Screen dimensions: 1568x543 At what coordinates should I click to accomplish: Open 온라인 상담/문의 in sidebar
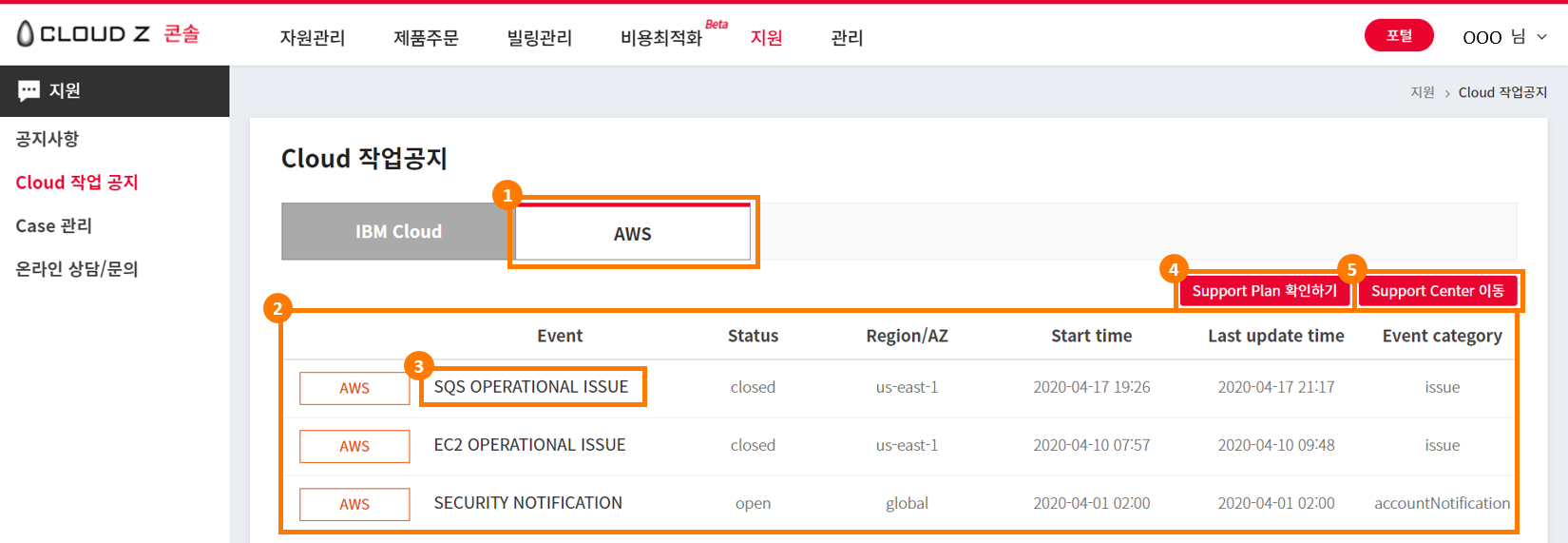click(77, 269)
